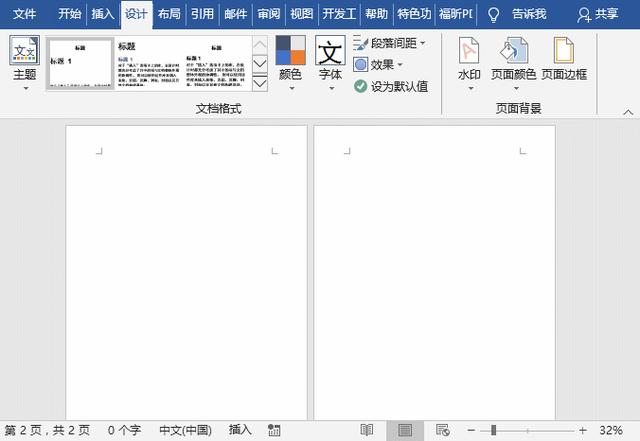Expand the 页面颜色 dropdown arrow
Screen dimensions: 640x441
click(516, 88)
